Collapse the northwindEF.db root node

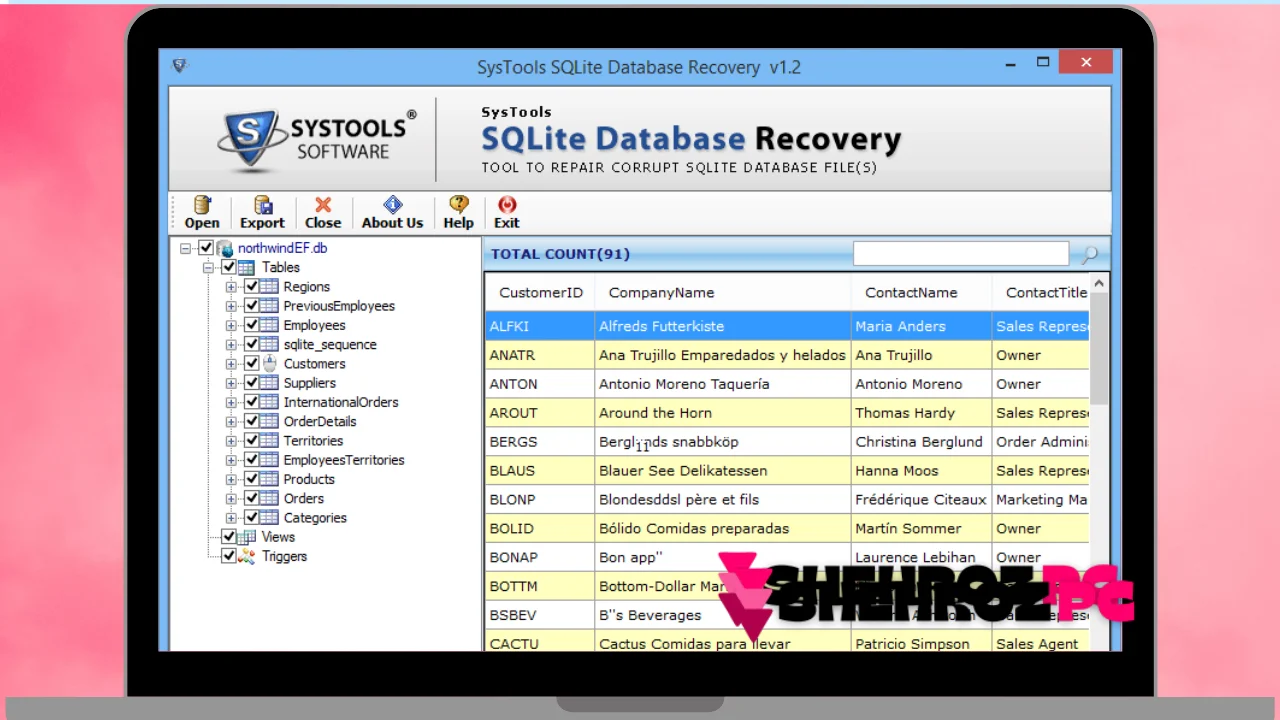point(186,248)
